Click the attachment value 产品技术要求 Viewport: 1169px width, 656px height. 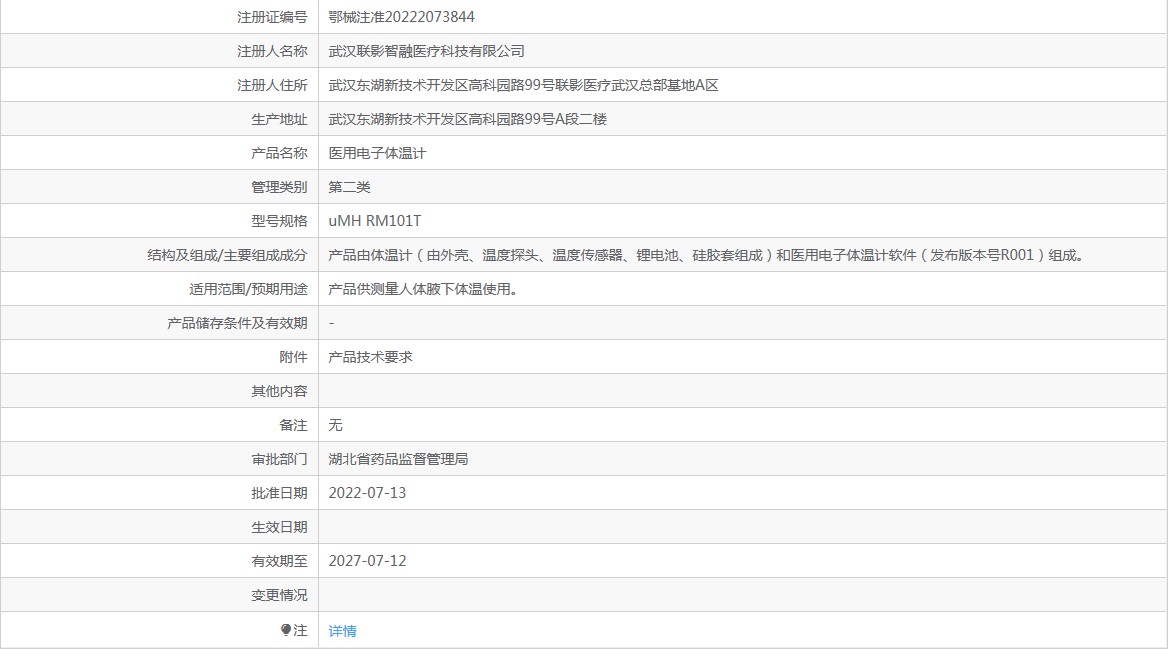pos(371,357)
